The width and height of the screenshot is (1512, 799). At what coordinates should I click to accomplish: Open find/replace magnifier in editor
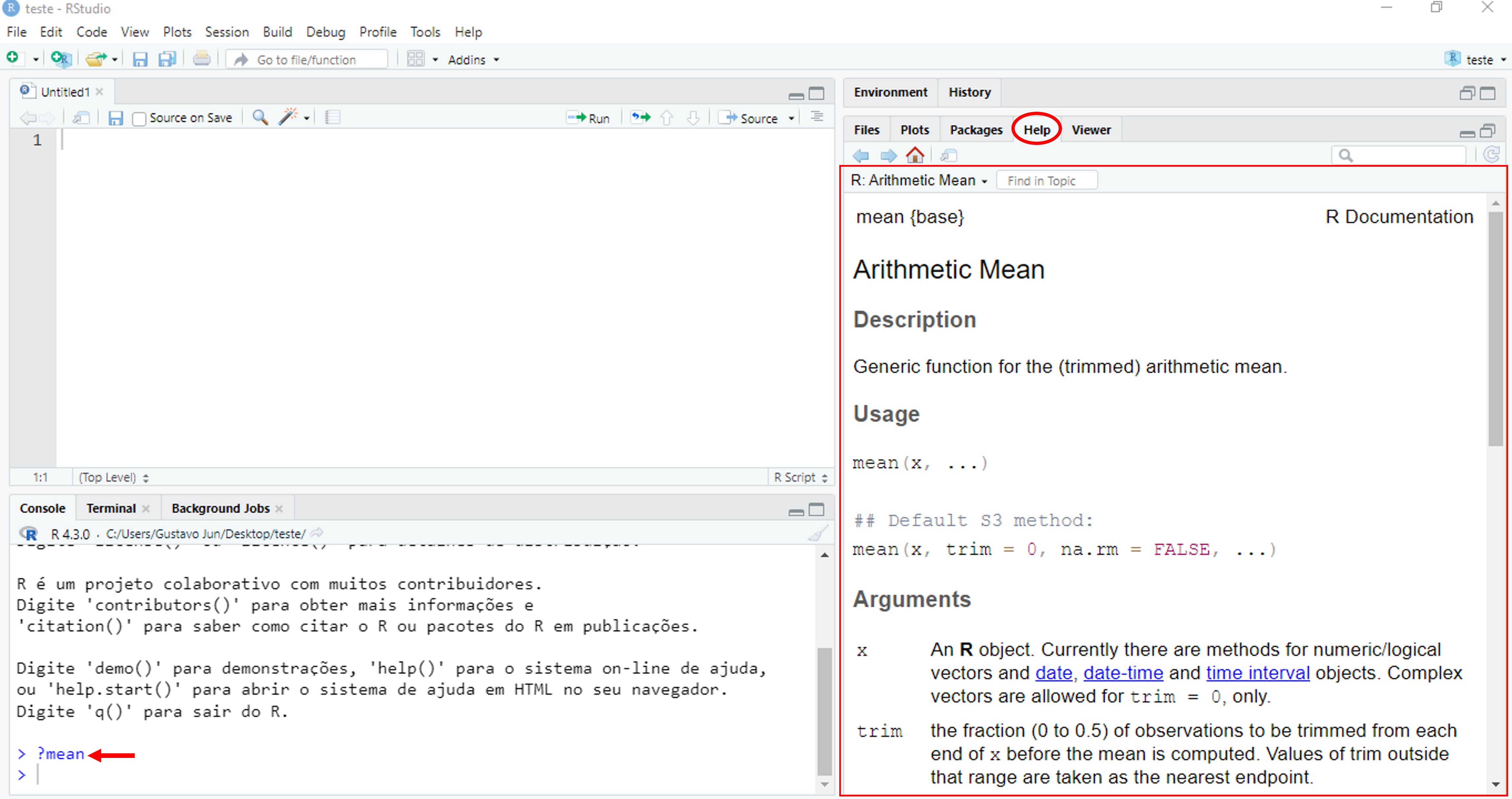[x=260, y=118]
